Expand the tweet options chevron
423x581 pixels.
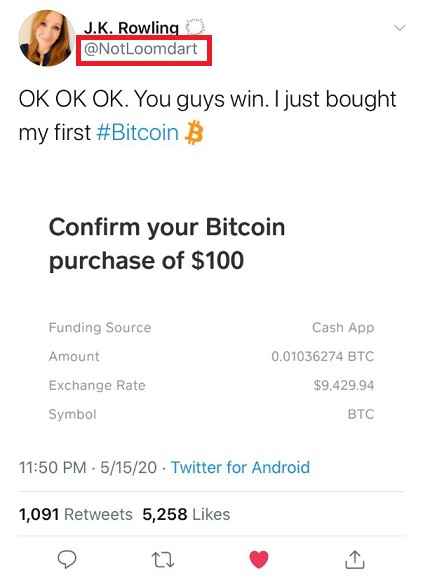tap(400, 28)
